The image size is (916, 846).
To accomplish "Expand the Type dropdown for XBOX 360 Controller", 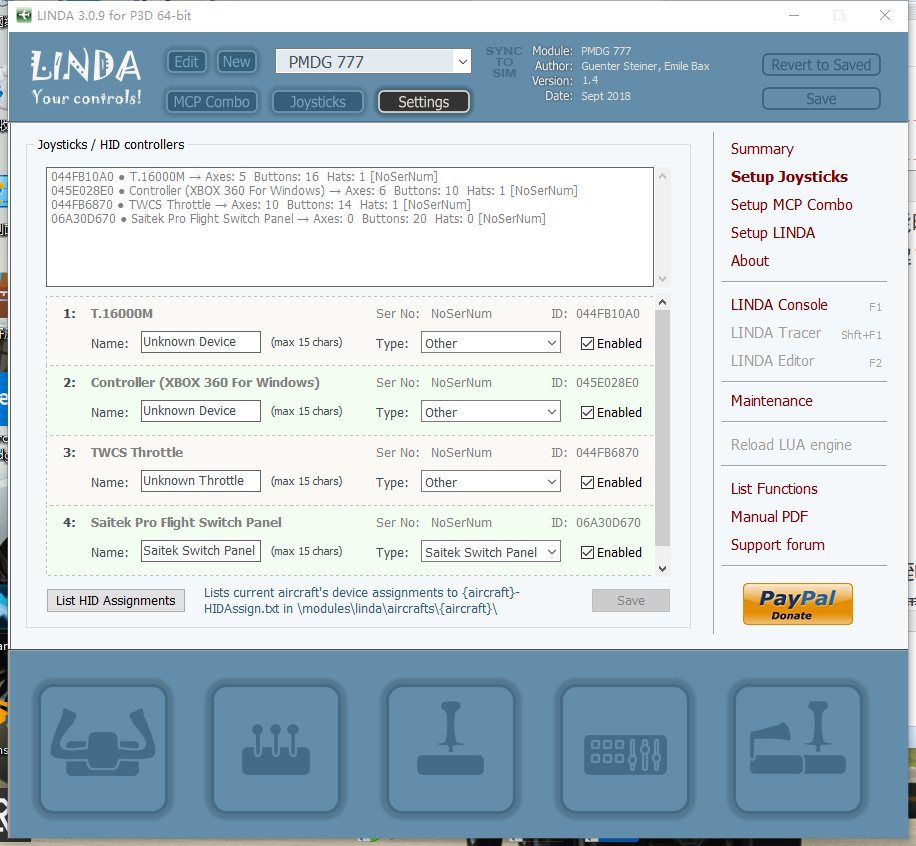I will pos(489,412).
